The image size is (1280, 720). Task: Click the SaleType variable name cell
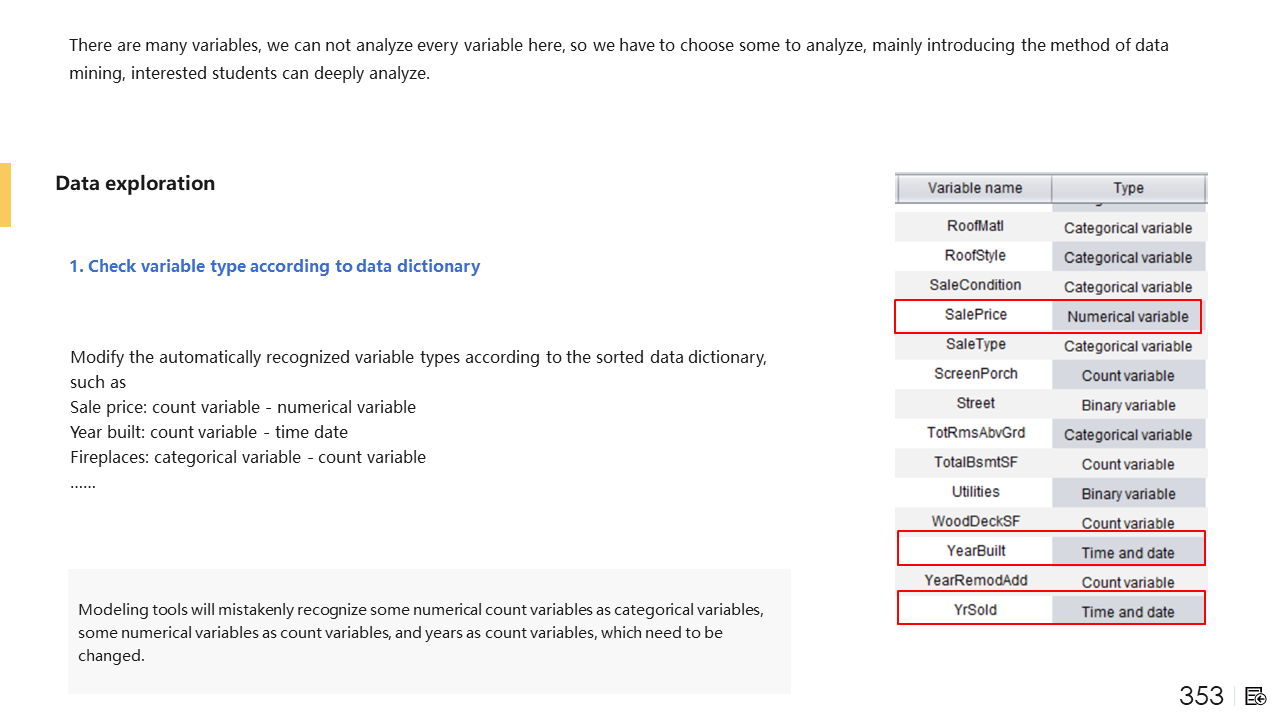click(x=974, y=344)
